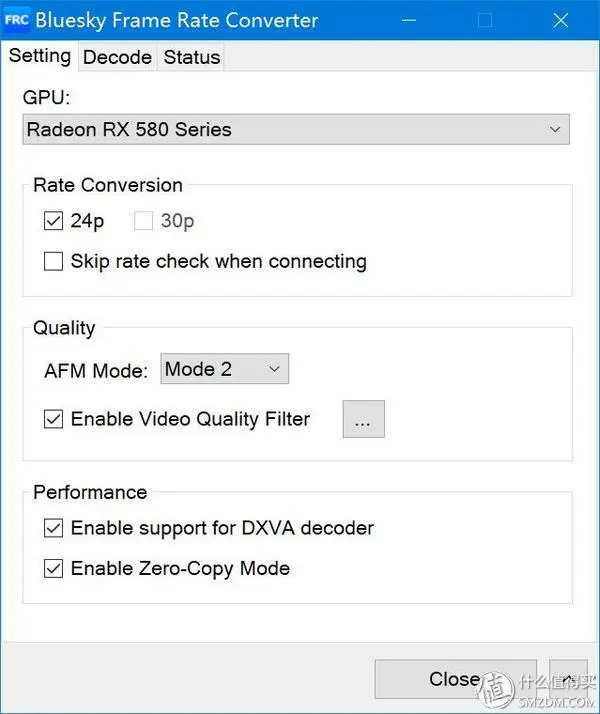
Task: Click the chevron arrow of the GPU combo box
Action: 554,129
